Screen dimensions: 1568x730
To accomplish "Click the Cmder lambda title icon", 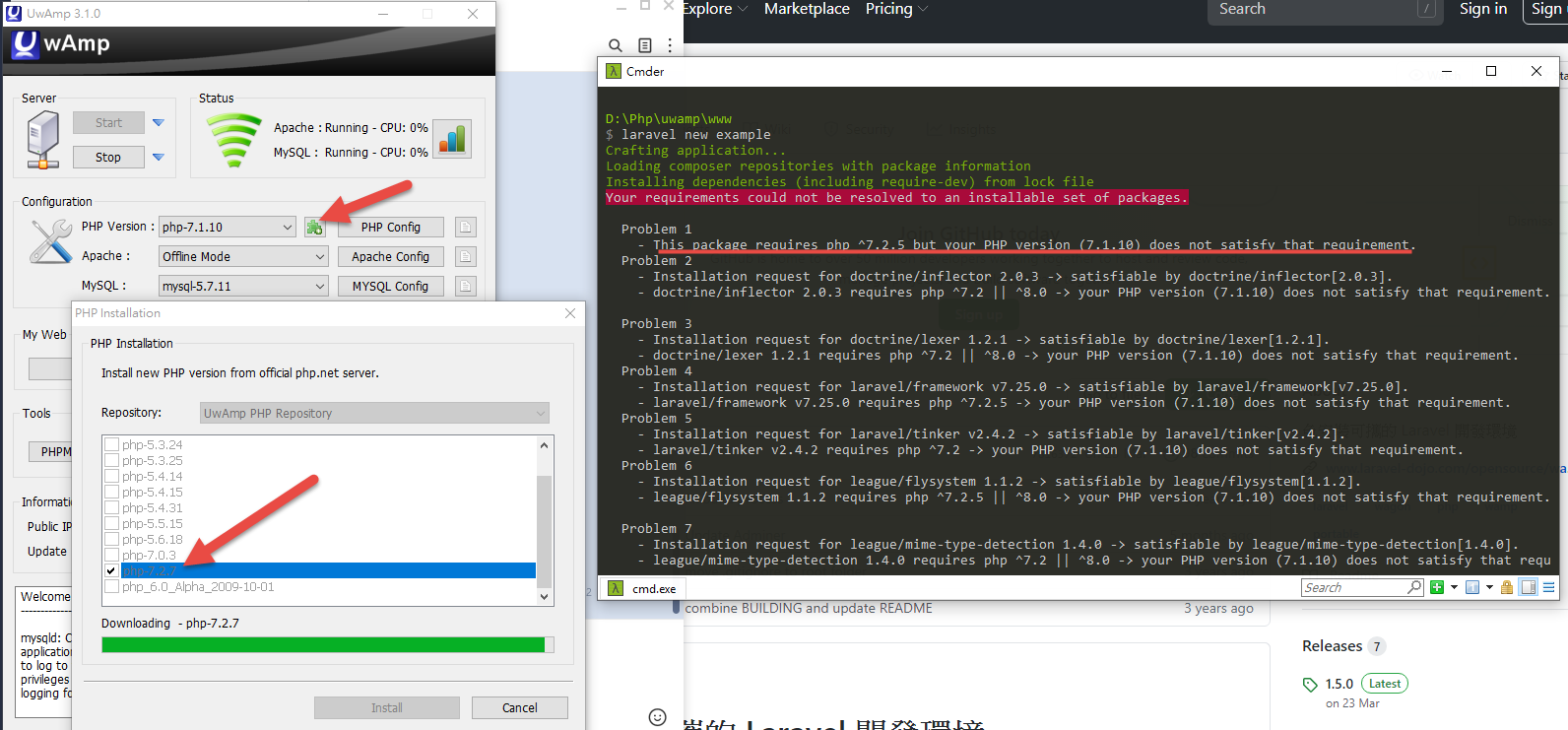I will (614, 71).
